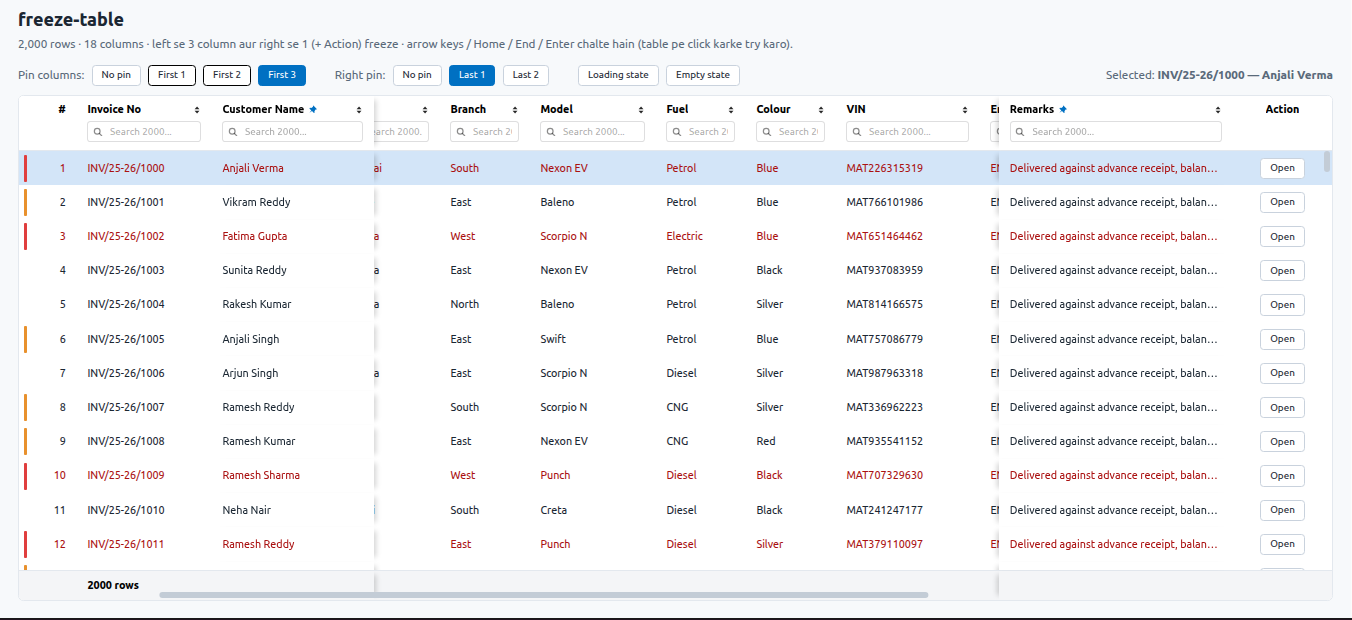
Task: Click the pin icon beside Remarks header
Action: tap(1063, 109)
